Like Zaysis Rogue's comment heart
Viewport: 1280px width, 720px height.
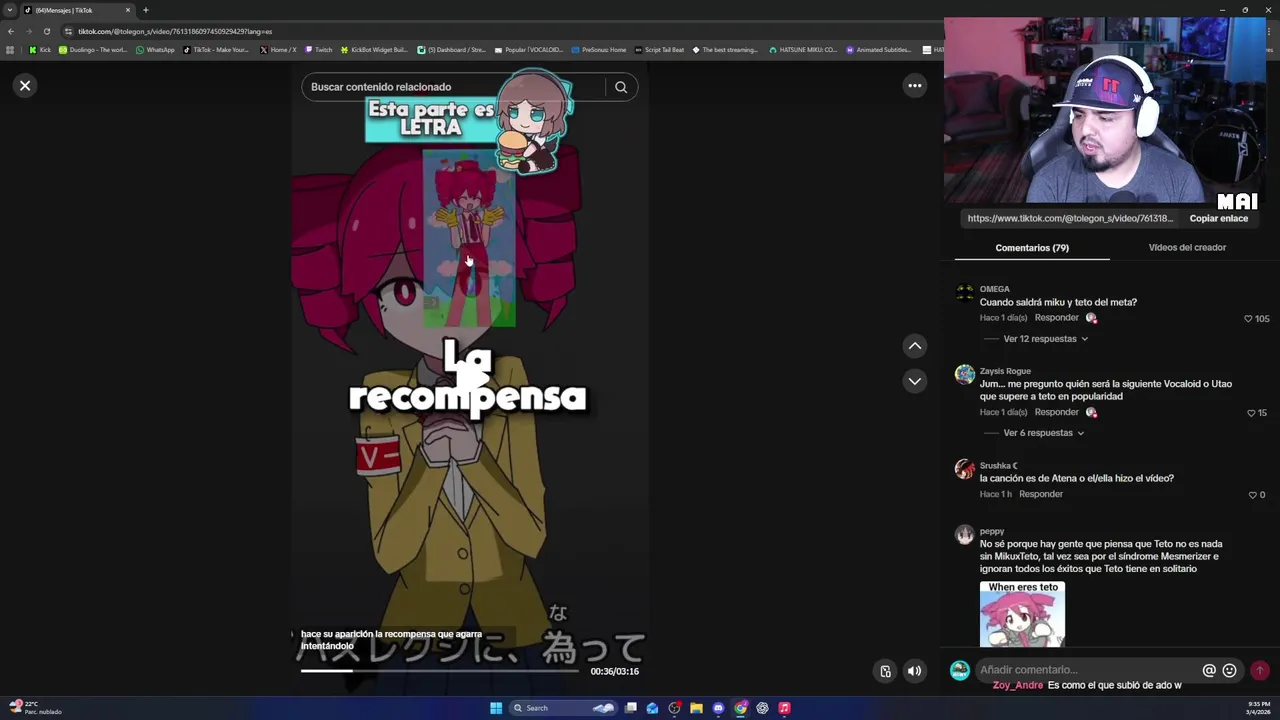click(1251, 413)
